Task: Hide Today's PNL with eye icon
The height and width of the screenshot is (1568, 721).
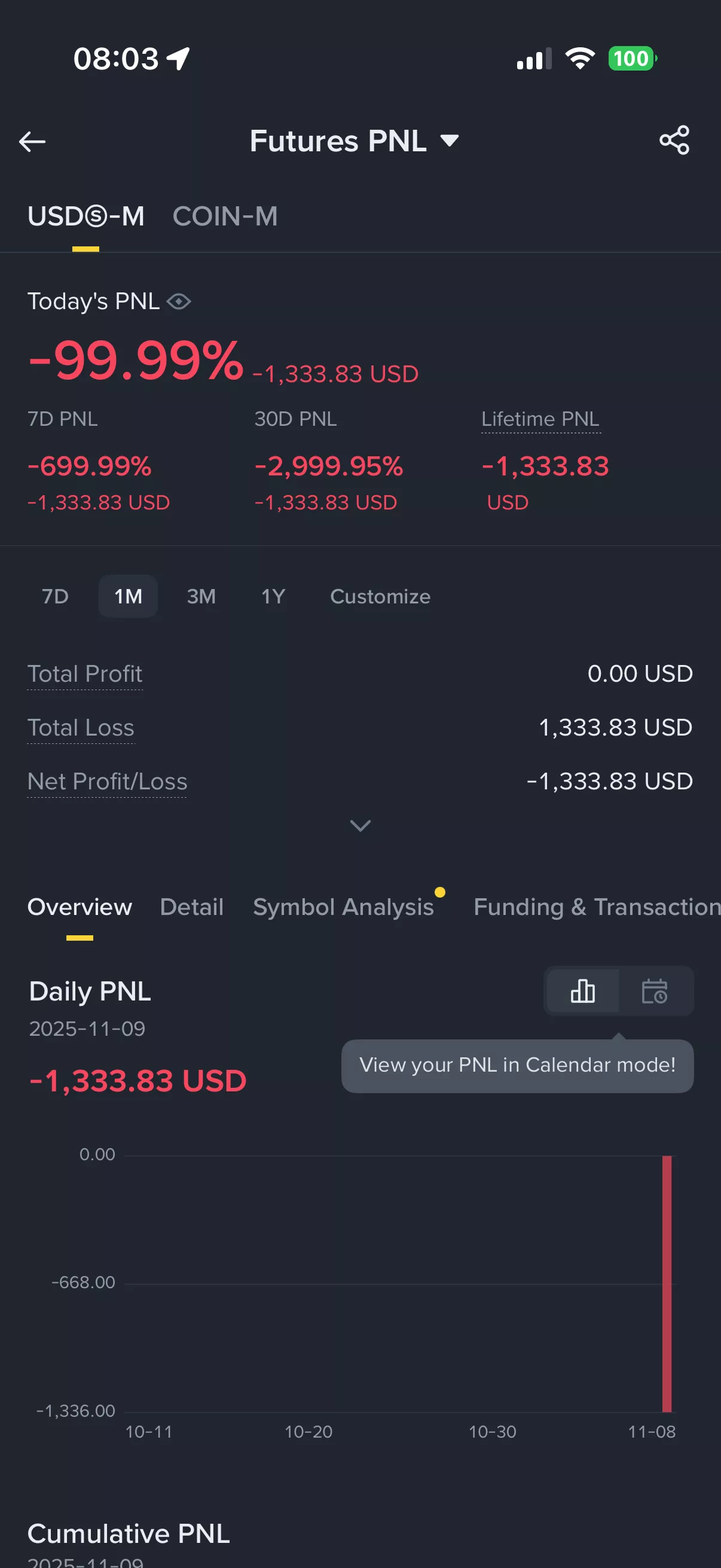Action: tap(179, 301)
